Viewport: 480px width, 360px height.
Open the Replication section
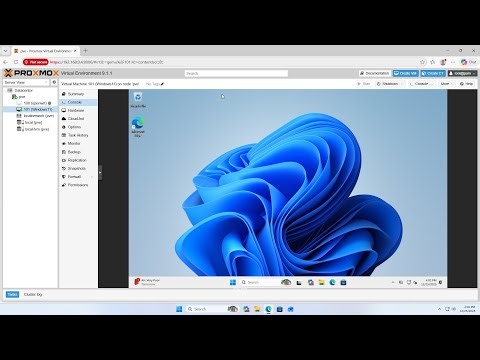pyautogui.click(x=78, y=160)
